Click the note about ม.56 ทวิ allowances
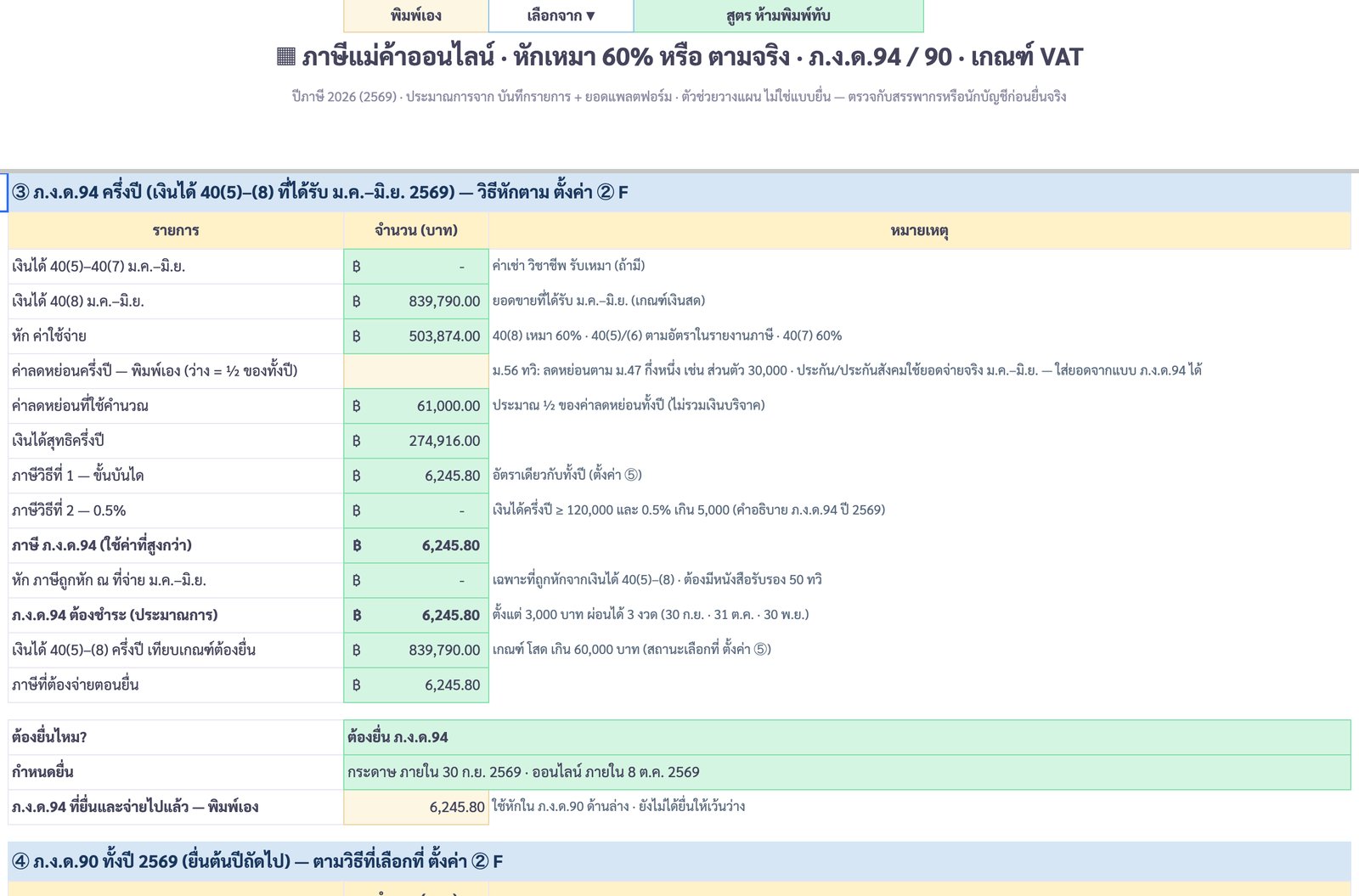Image resolution: width=1359 pixels, height=896 pixels. (x=847, y=370)
